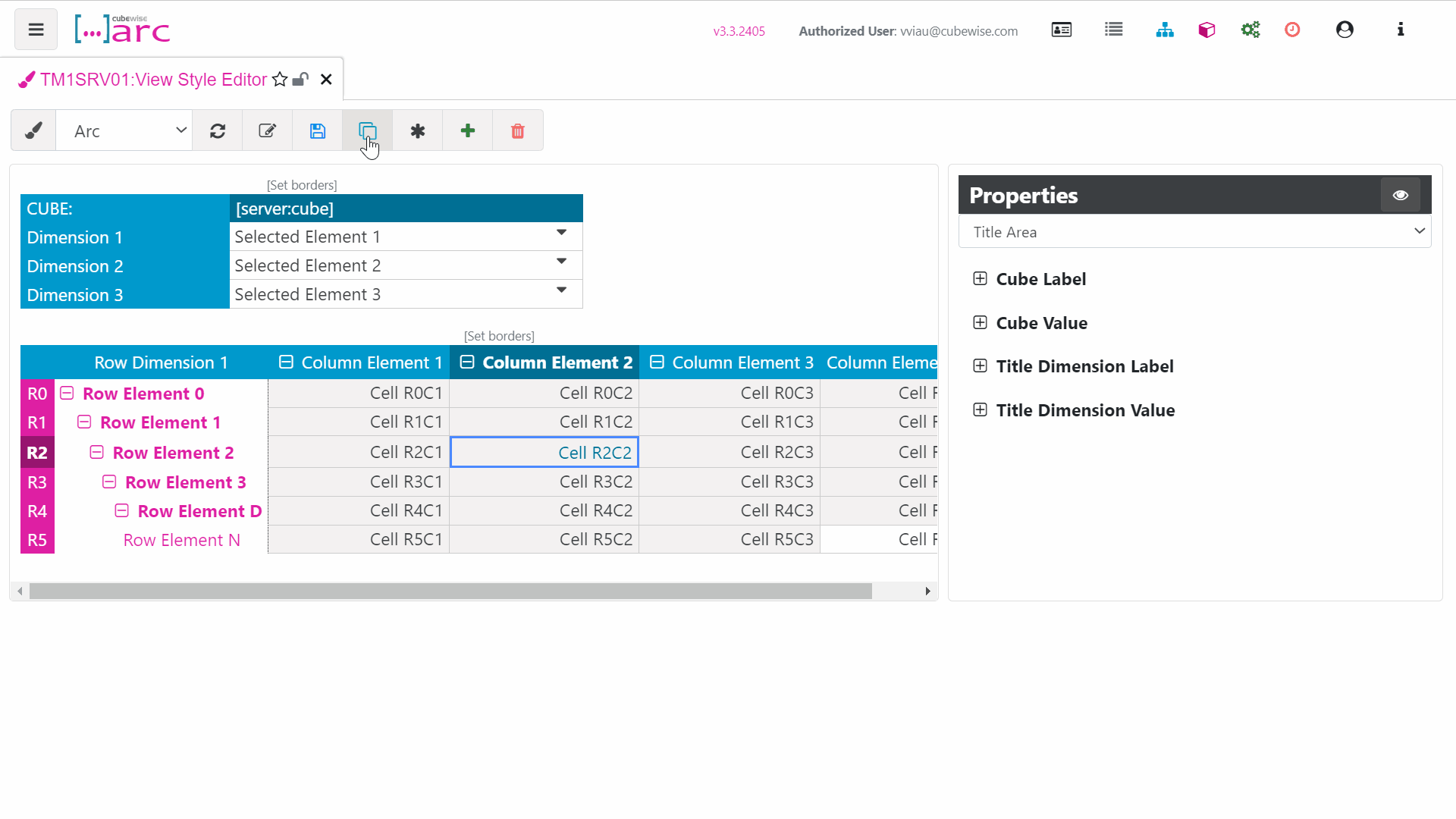
Task: Open the cube icon in top navigation
Action: coord(1207,30)
